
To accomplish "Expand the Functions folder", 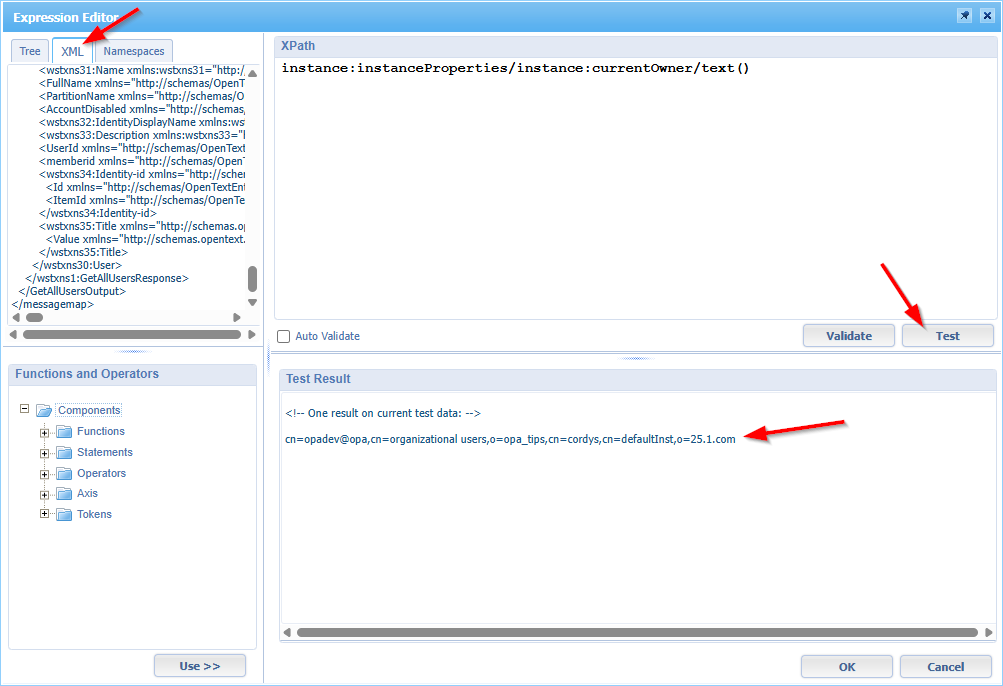I will click(x=44, y=431).
